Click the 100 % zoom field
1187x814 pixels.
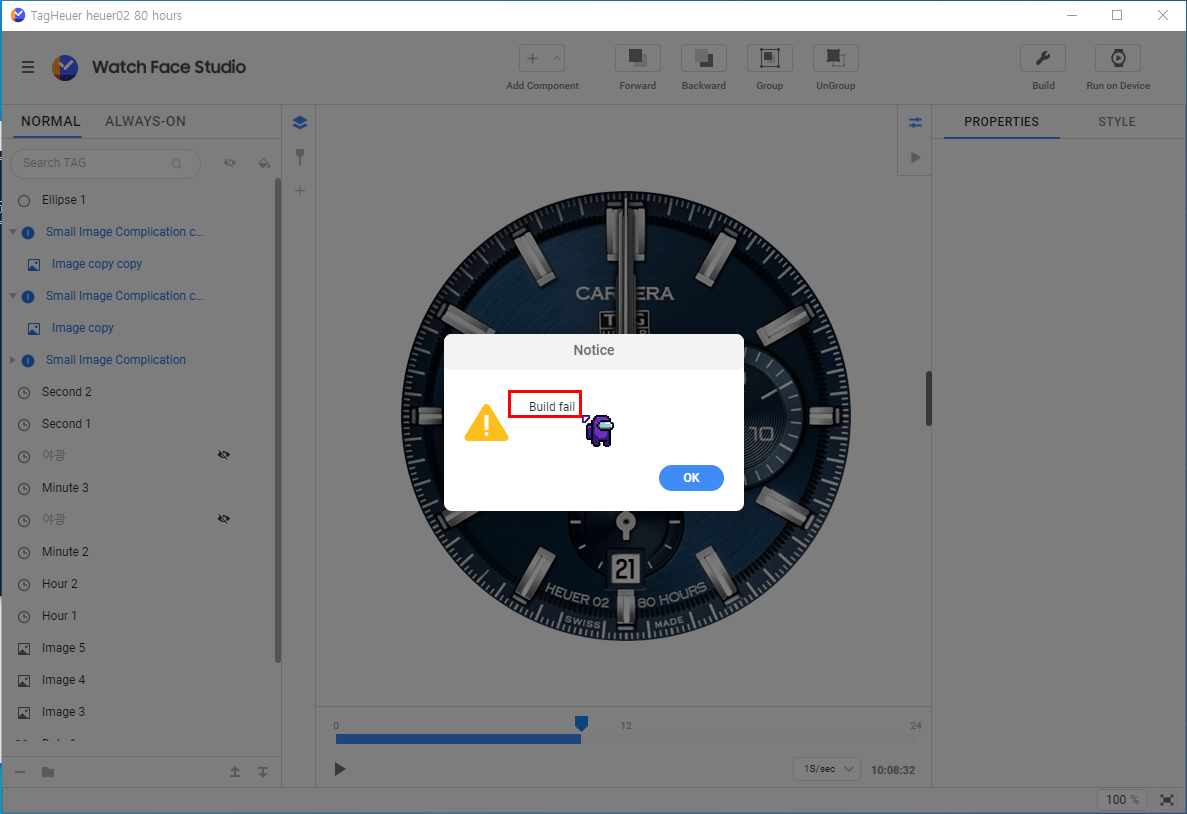[1121, 800]
